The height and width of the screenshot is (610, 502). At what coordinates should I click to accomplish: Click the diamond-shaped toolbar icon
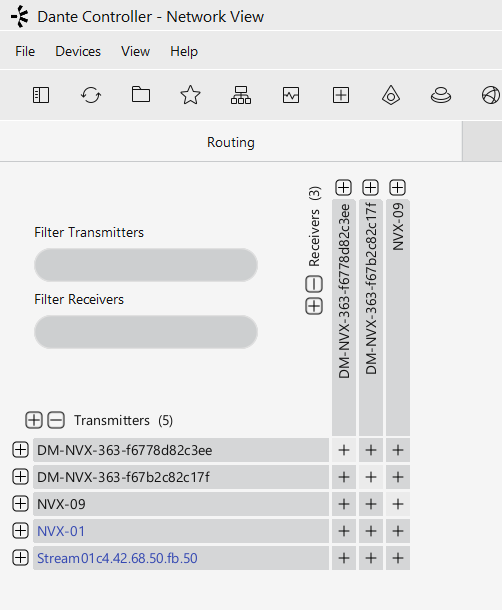(x=391, y=95)
